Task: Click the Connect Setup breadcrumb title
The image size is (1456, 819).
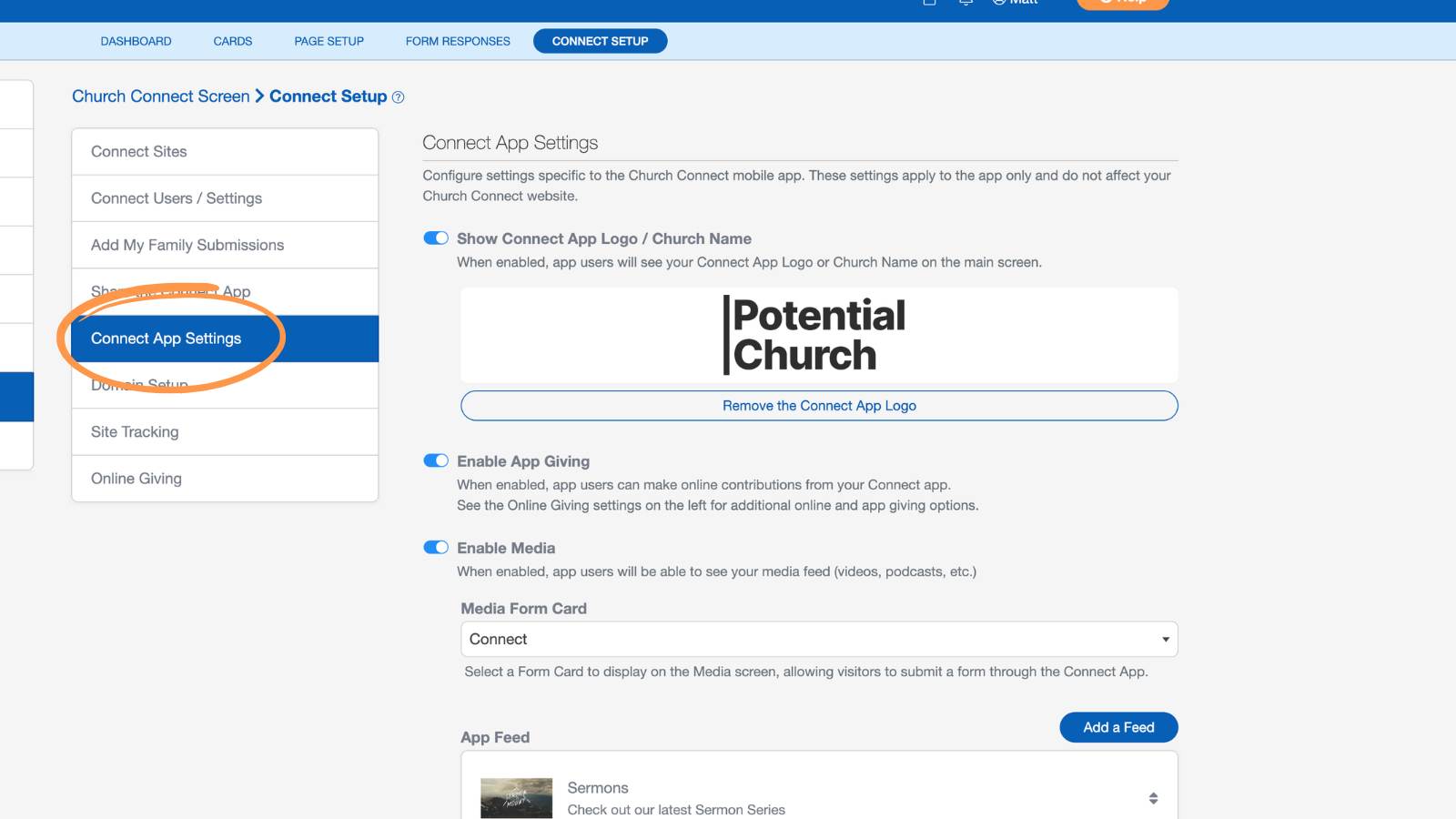Action: coord(329,96)
